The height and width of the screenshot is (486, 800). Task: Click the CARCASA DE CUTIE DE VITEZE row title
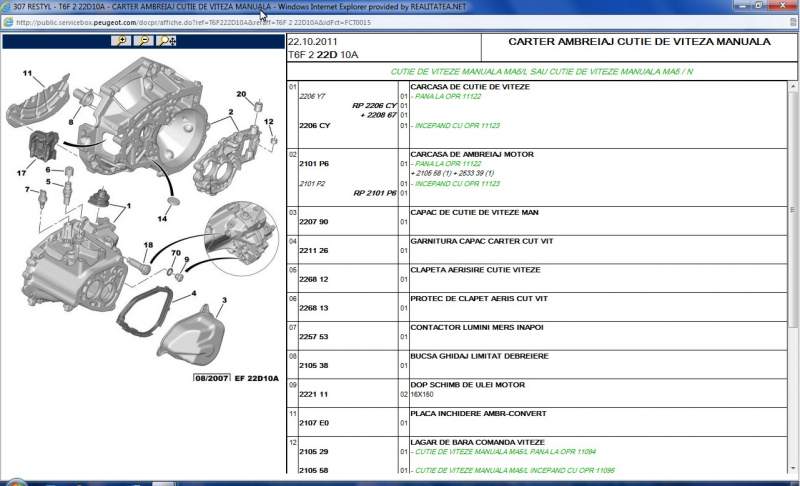470,87
